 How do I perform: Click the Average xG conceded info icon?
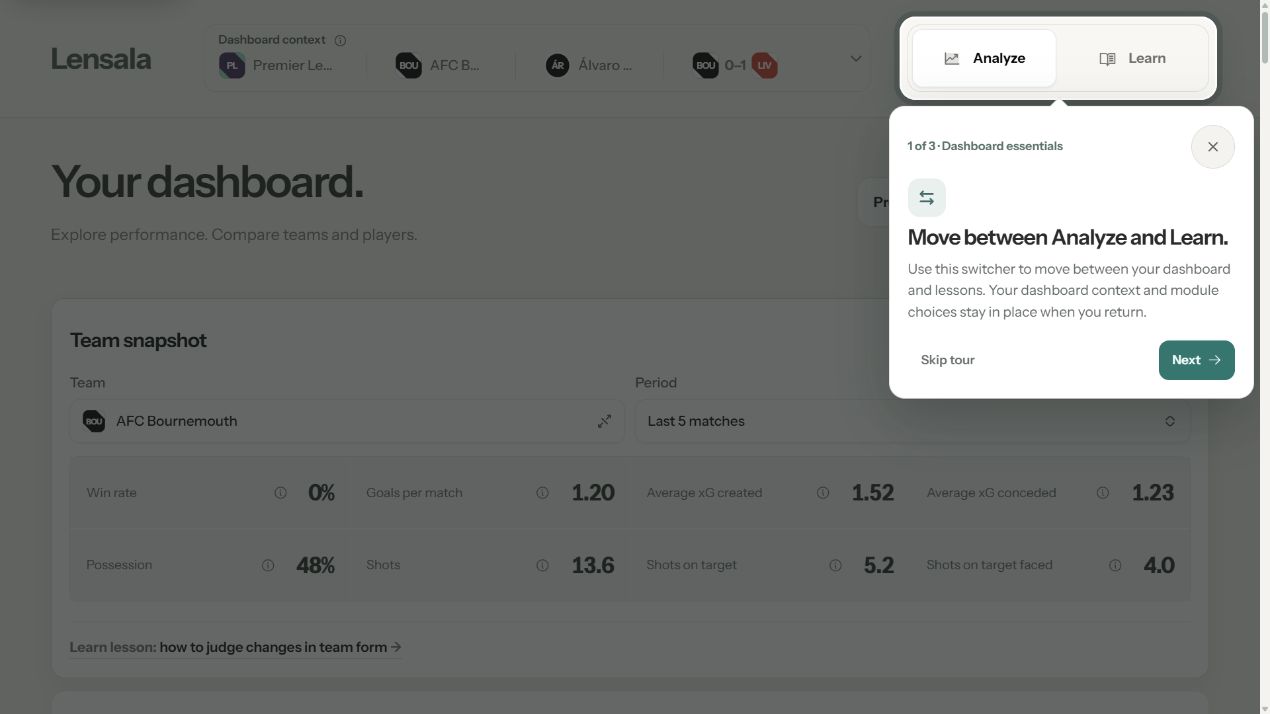click(x=1103, y=493)
